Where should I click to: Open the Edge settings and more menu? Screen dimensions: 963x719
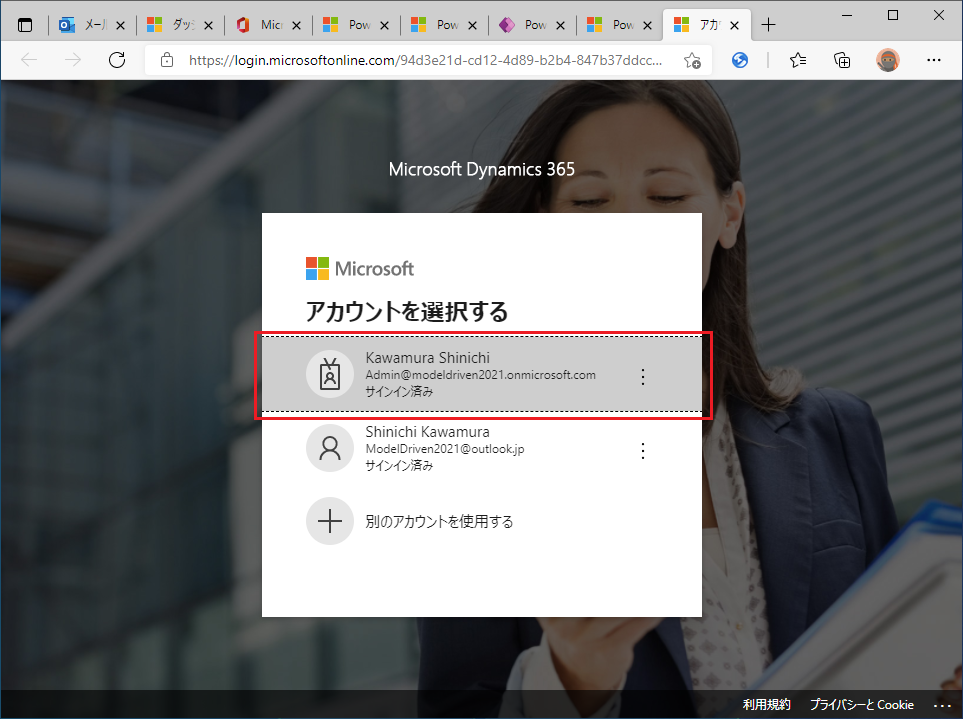(934, 60)
